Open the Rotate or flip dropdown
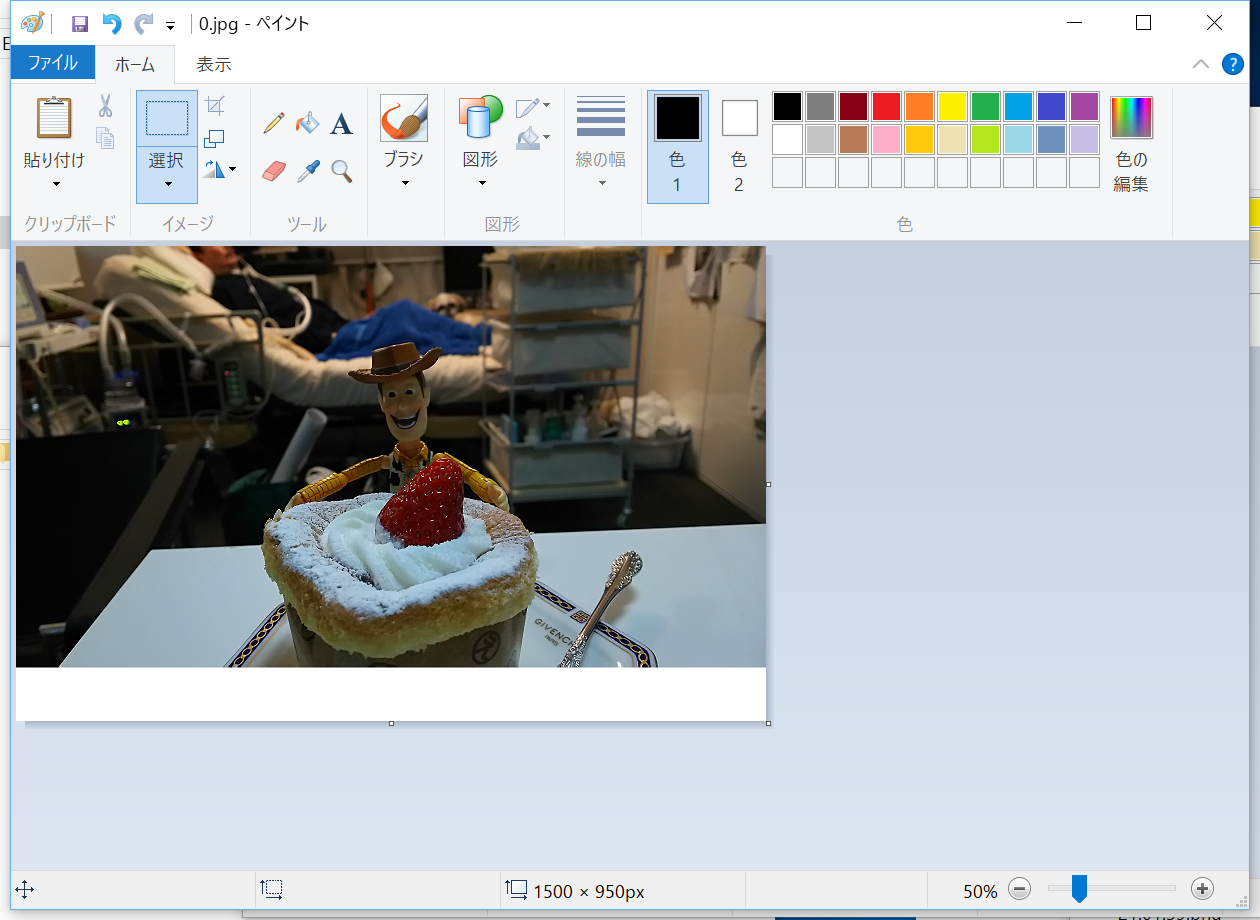 click(x=220, y=169)
